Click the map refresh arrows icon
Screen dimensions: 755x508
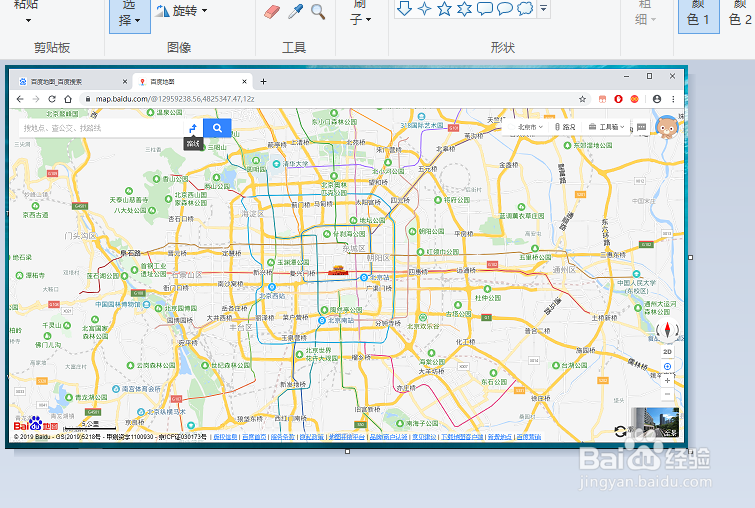coord(621,431)
